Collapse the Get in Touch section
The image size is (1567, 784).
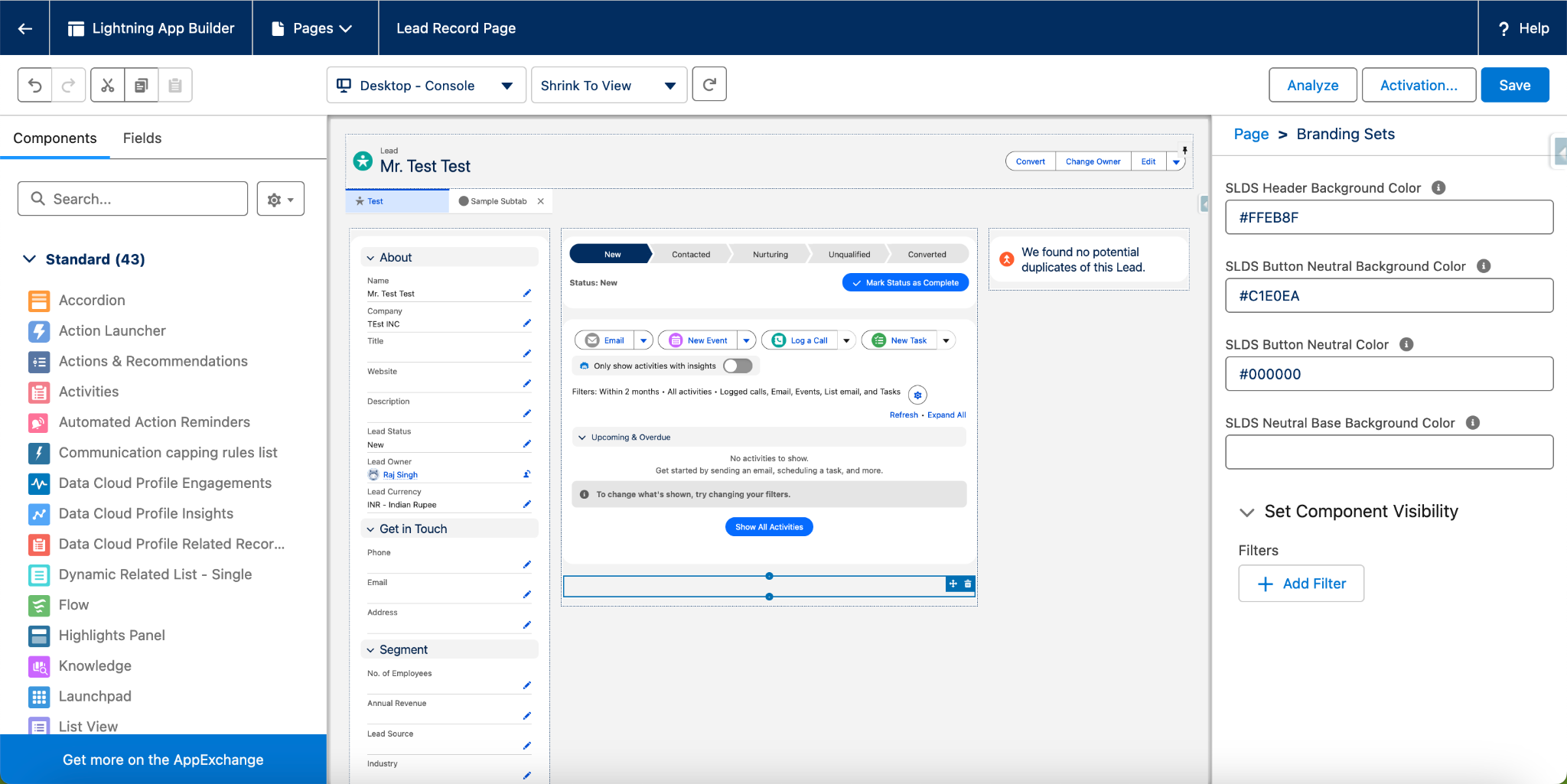[371, 529]
